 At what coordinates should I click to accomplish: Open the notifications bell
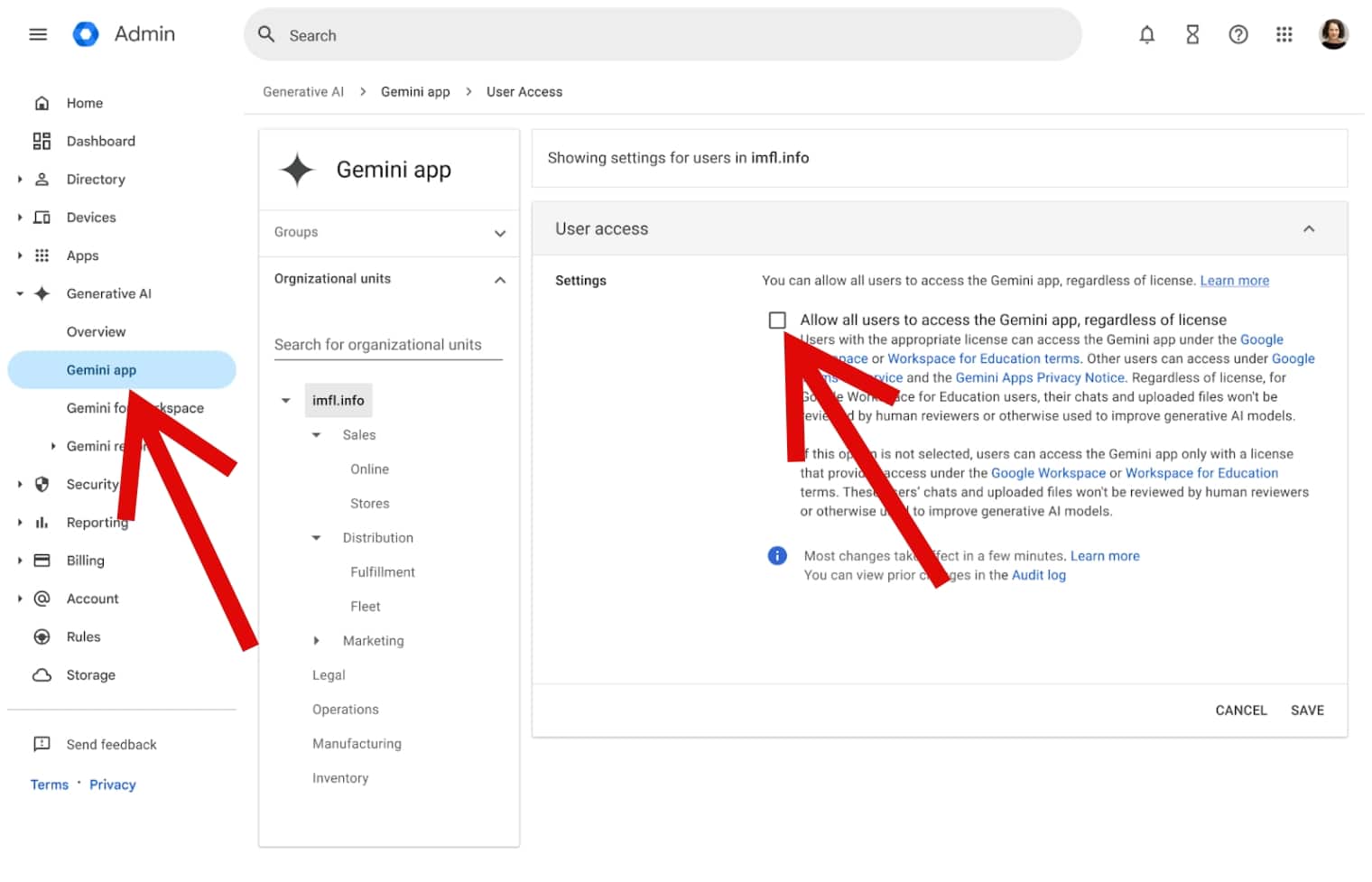coord(1146,34)
